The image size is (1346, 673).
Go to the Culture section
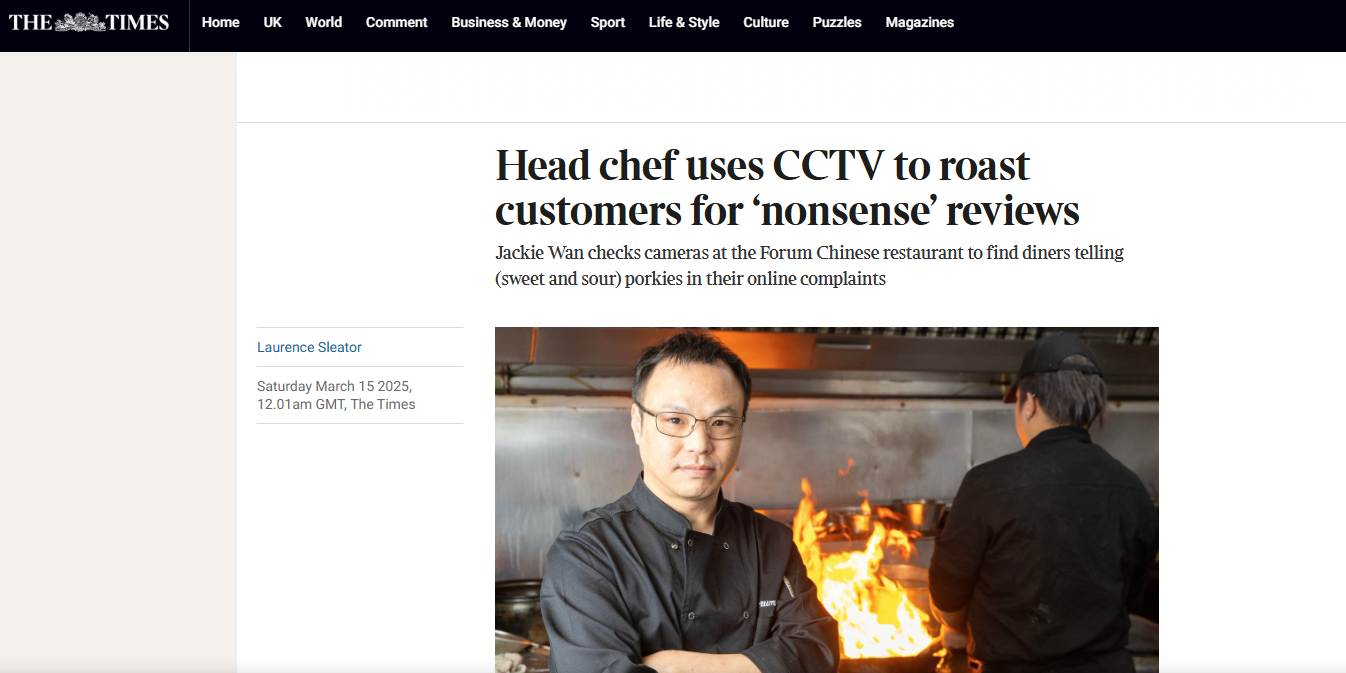coord(766,22)
